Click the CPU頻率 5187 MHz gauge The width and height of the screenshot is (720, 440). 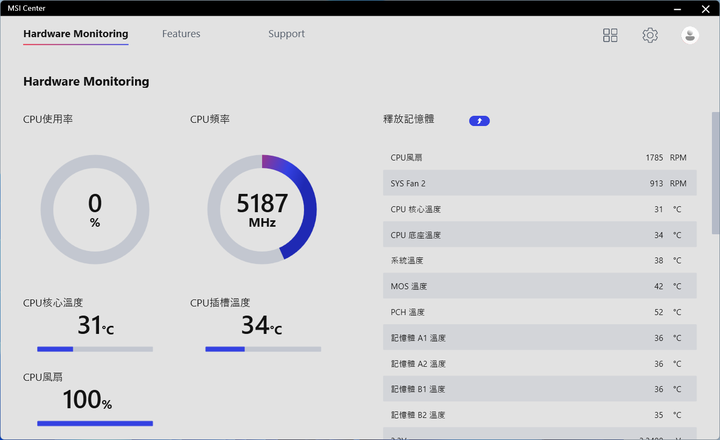click(262, 209)
